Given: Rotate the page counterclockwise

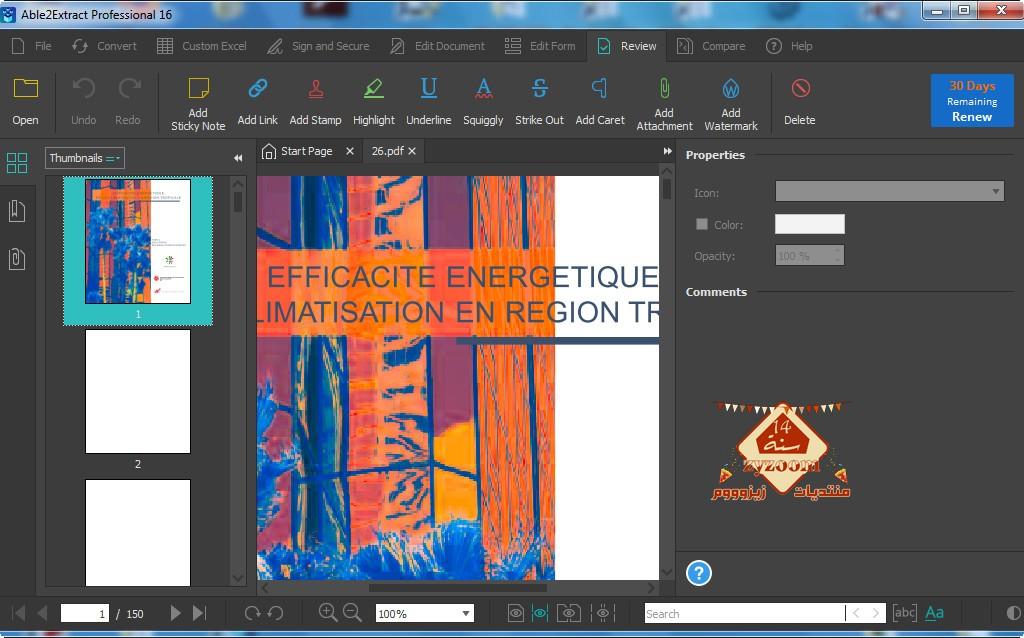Looking at the screenshot, I should click(276, 613).
